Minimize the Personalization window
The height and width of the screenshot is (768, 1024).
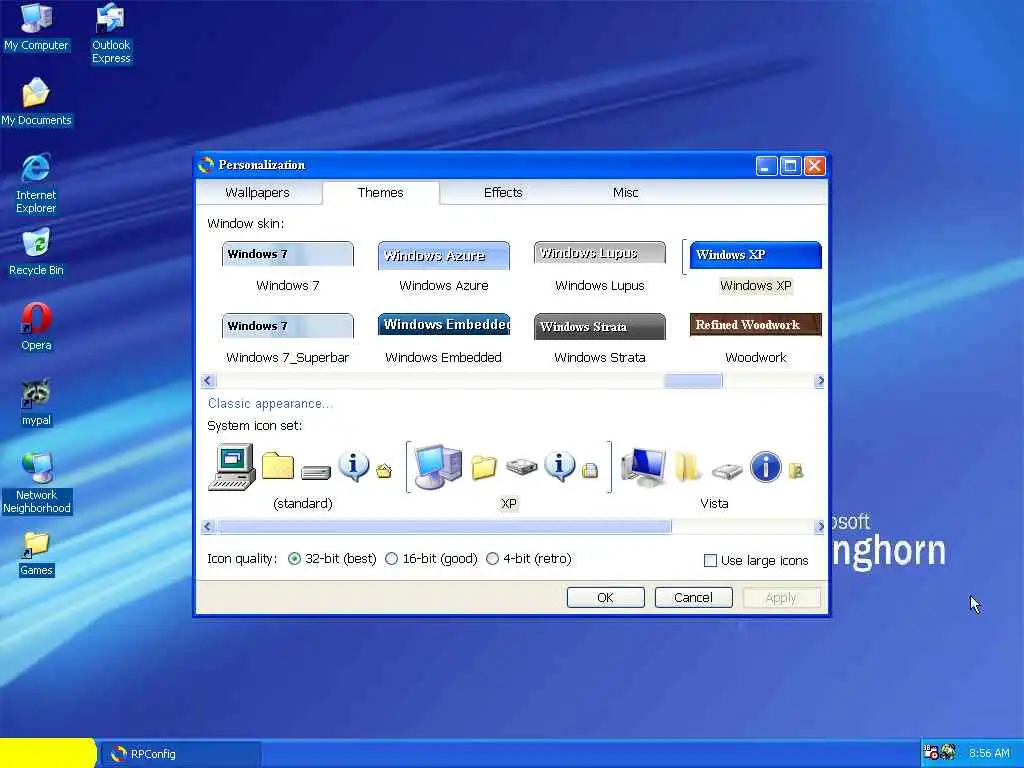pos(766,166)
